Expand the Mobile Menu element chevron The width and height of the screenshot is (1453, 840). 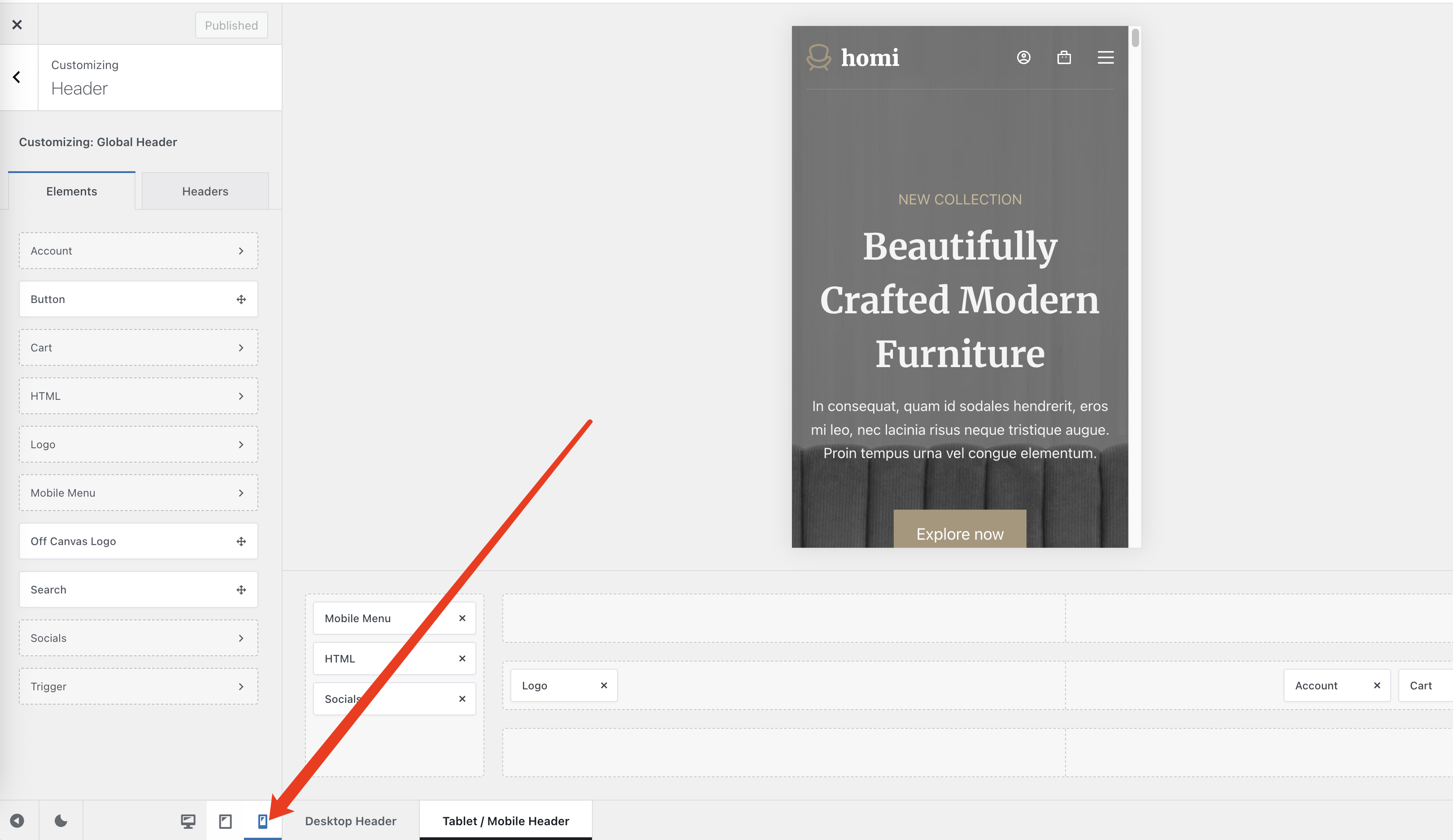[241, 493]
